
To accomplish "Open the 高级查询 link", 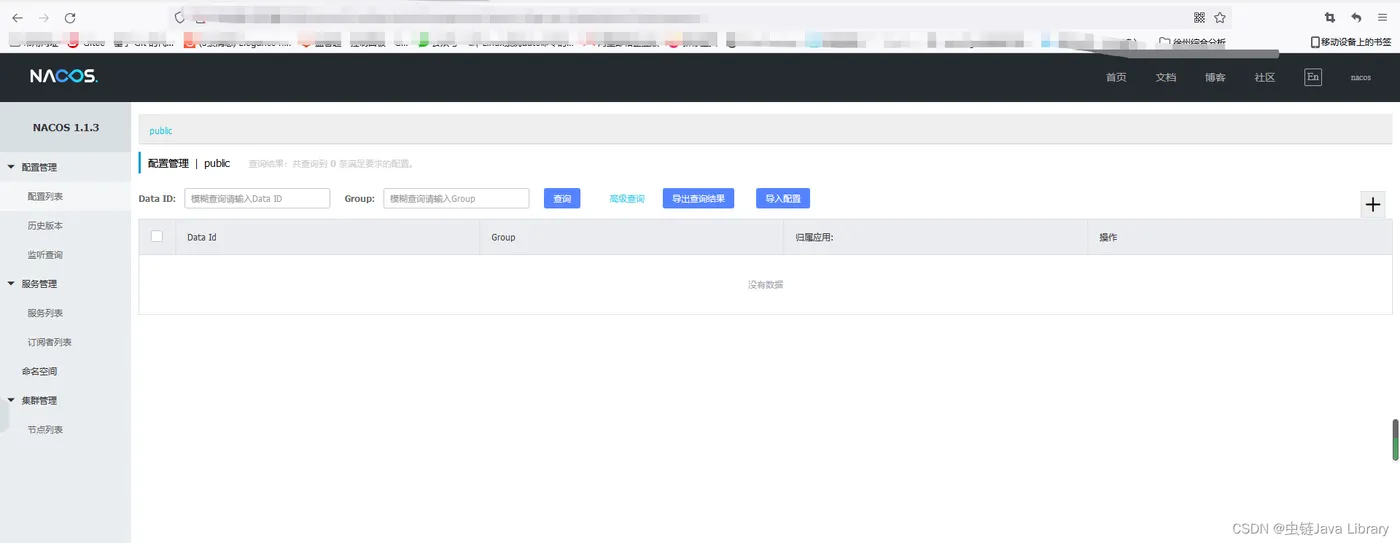I will 627,198.
